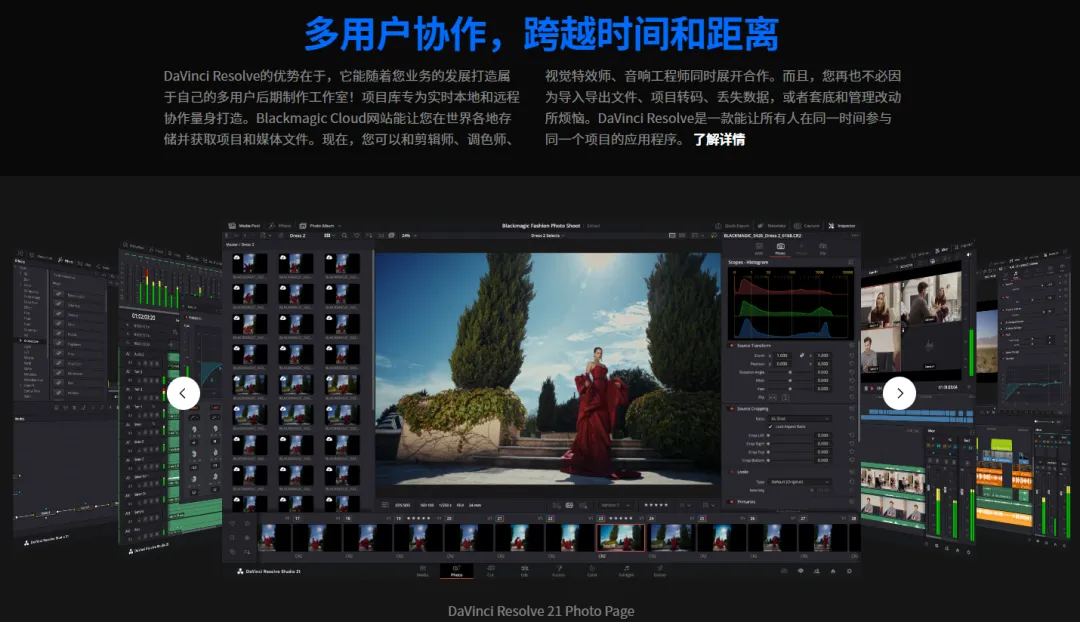The width and height of the screenshot is (1080, 622).
Task: Switch media pool to grid view
Action: [x=327, y=236]
